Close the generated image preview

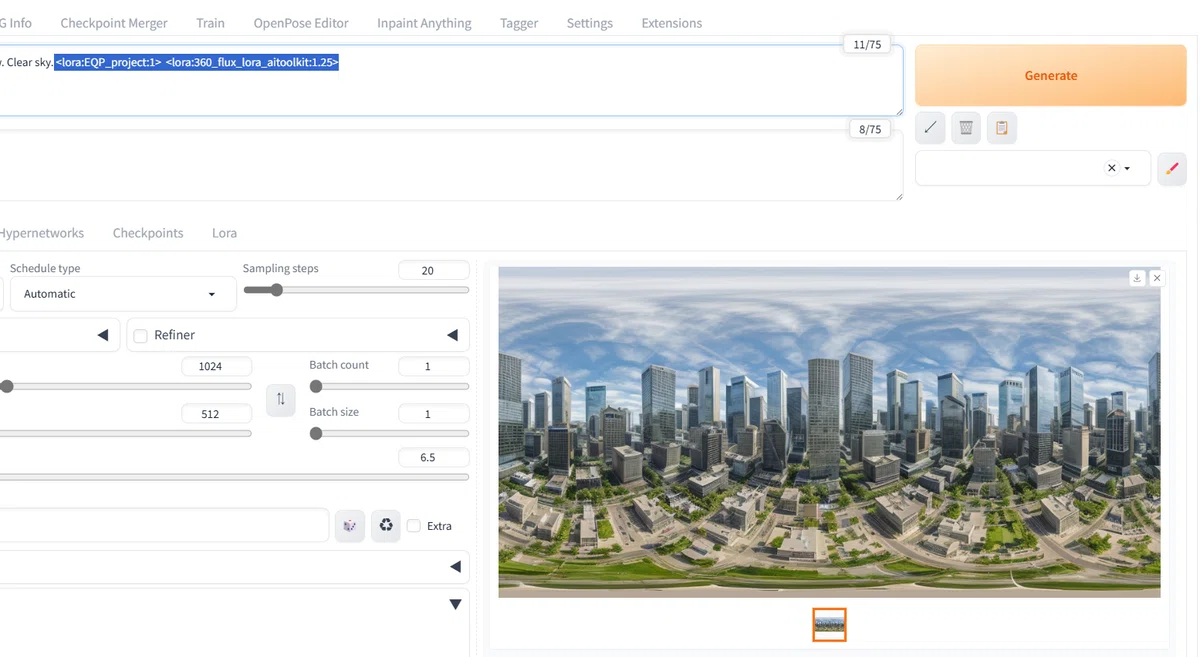1157,278
